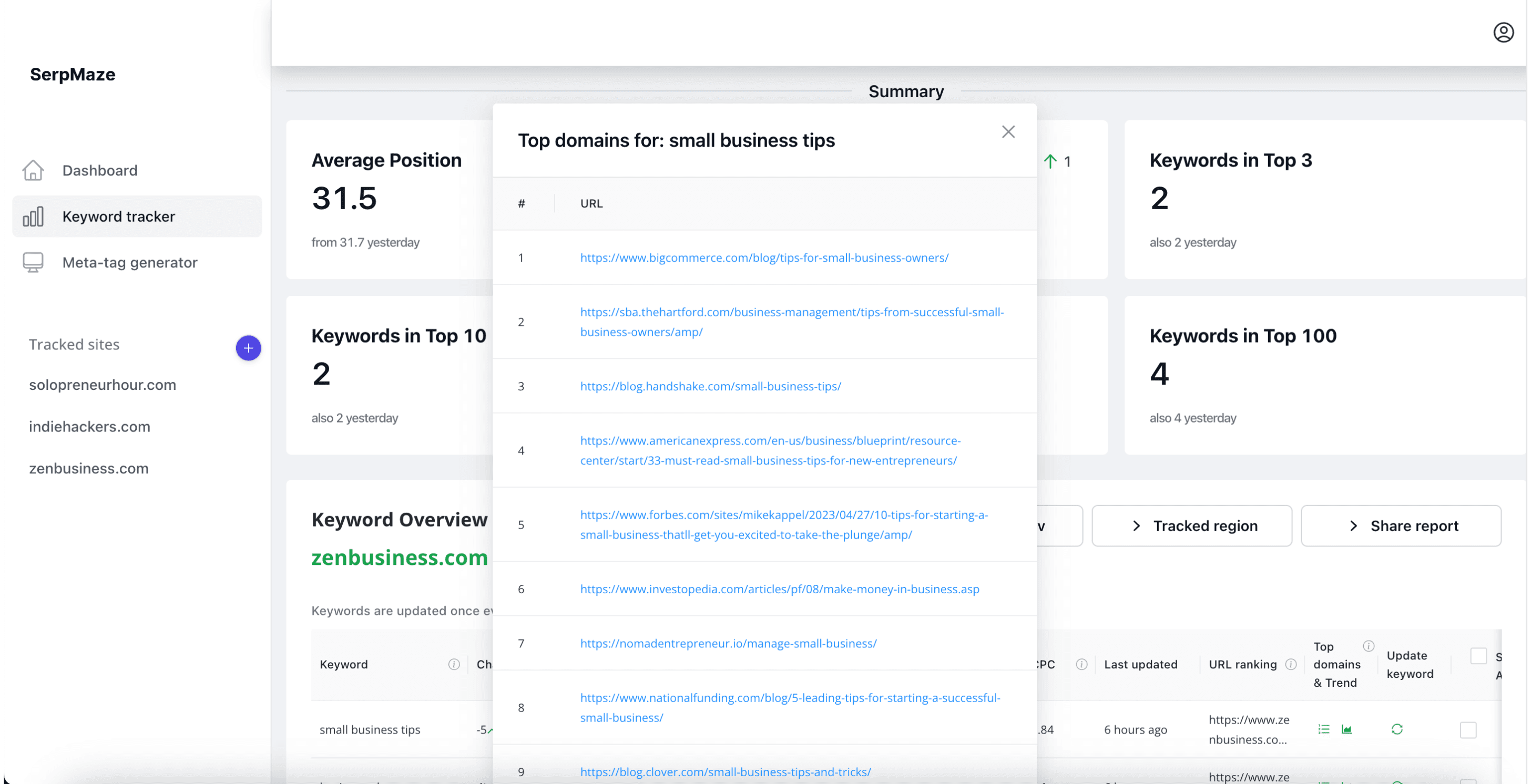This screenshot has width=1532, height=784.
Task: Show info tooltip for CPC column
Action: 1081,664
